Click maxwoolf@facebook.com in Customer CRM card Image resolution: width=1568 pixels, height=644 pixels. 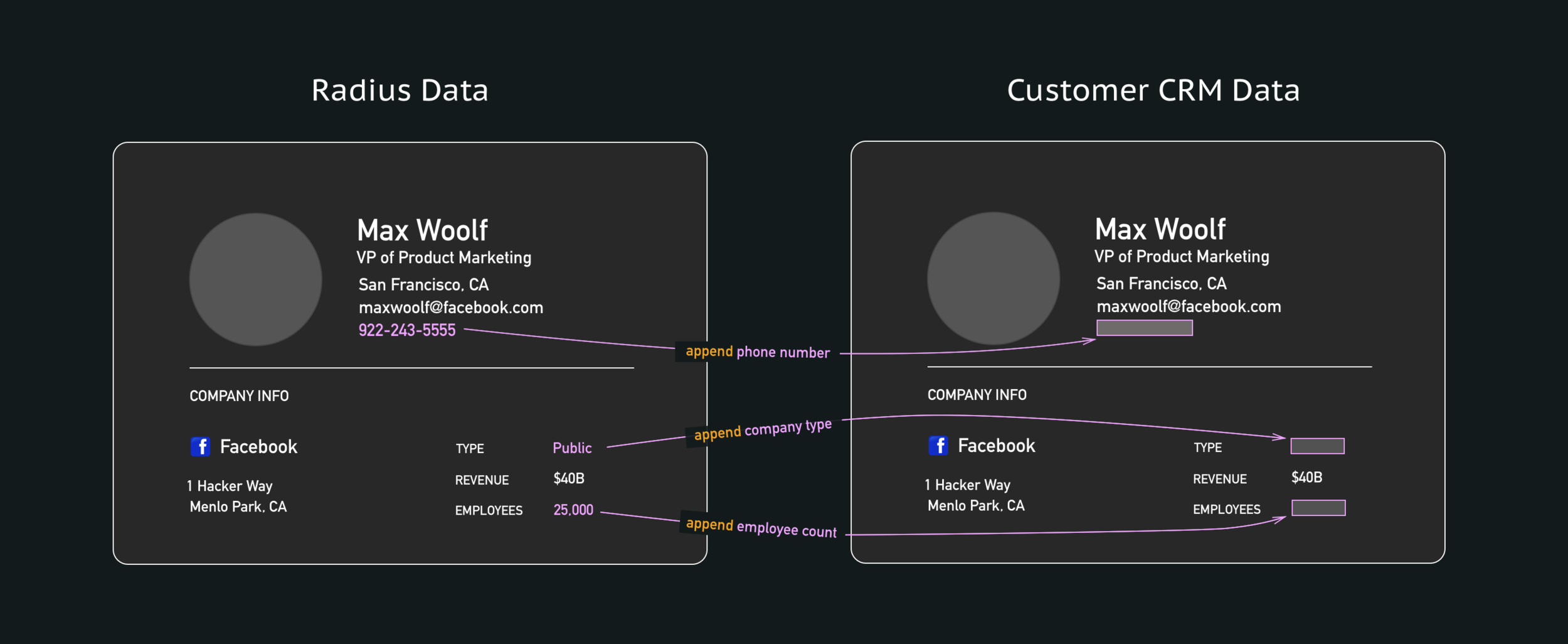click(1189, 306)
